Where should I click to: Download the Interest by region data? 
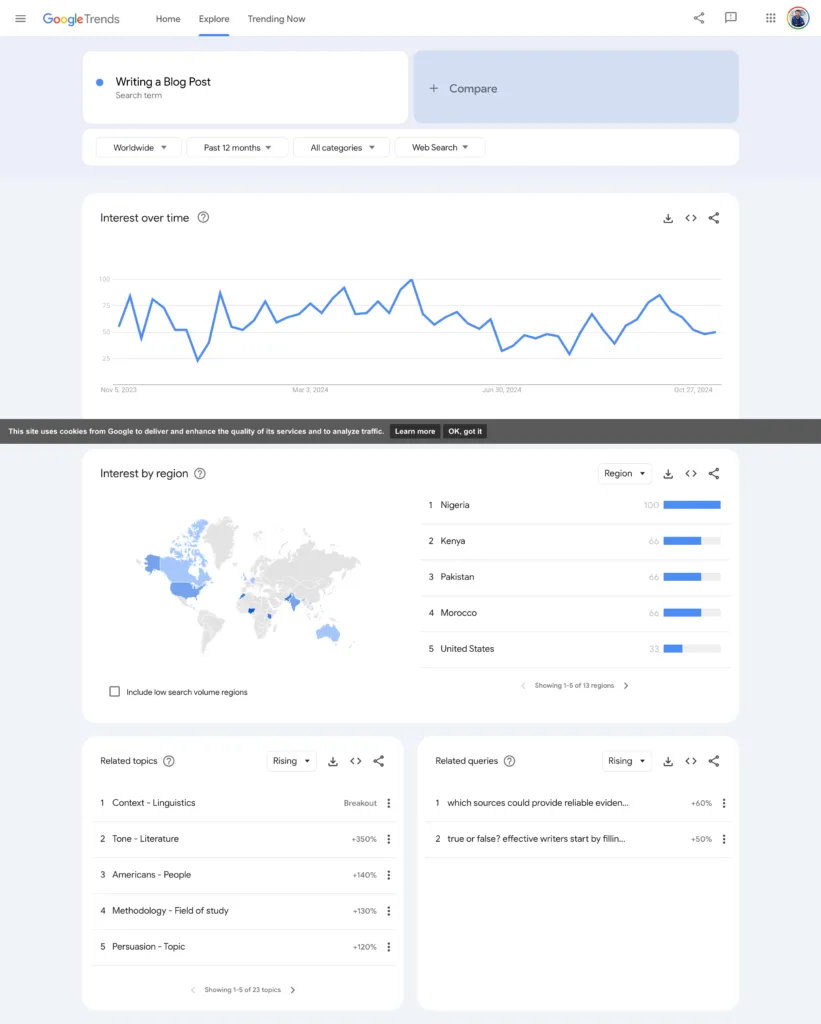[x=668, y=473]
